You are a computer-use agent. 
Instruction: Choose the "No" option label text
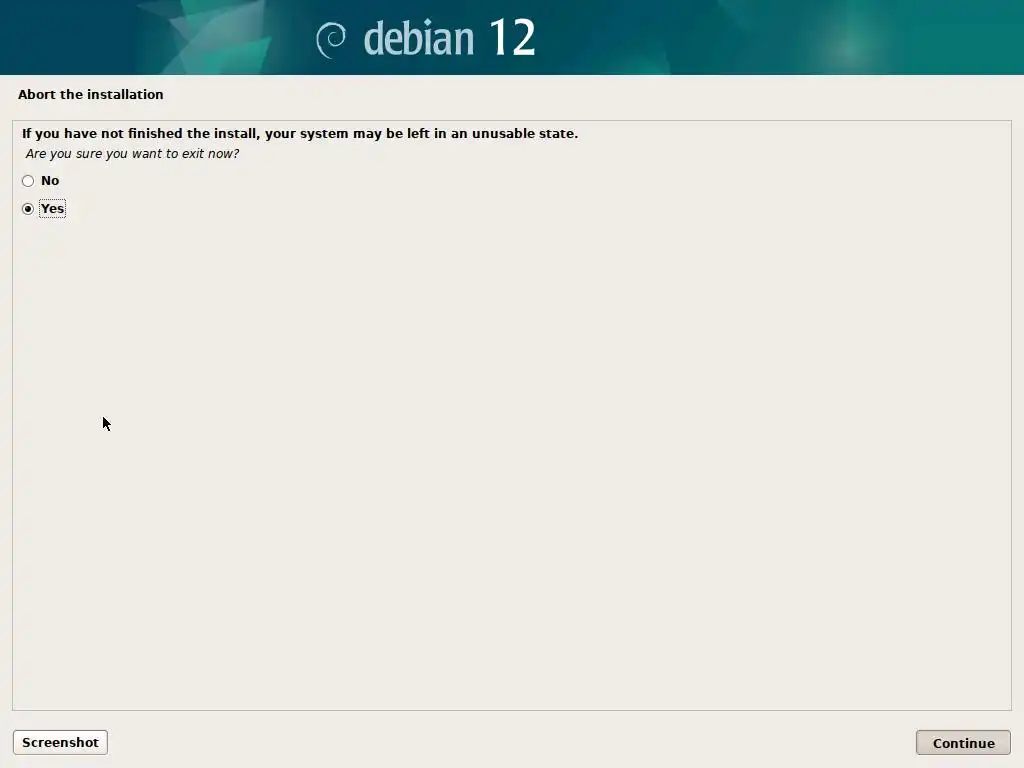coord(50,181)
